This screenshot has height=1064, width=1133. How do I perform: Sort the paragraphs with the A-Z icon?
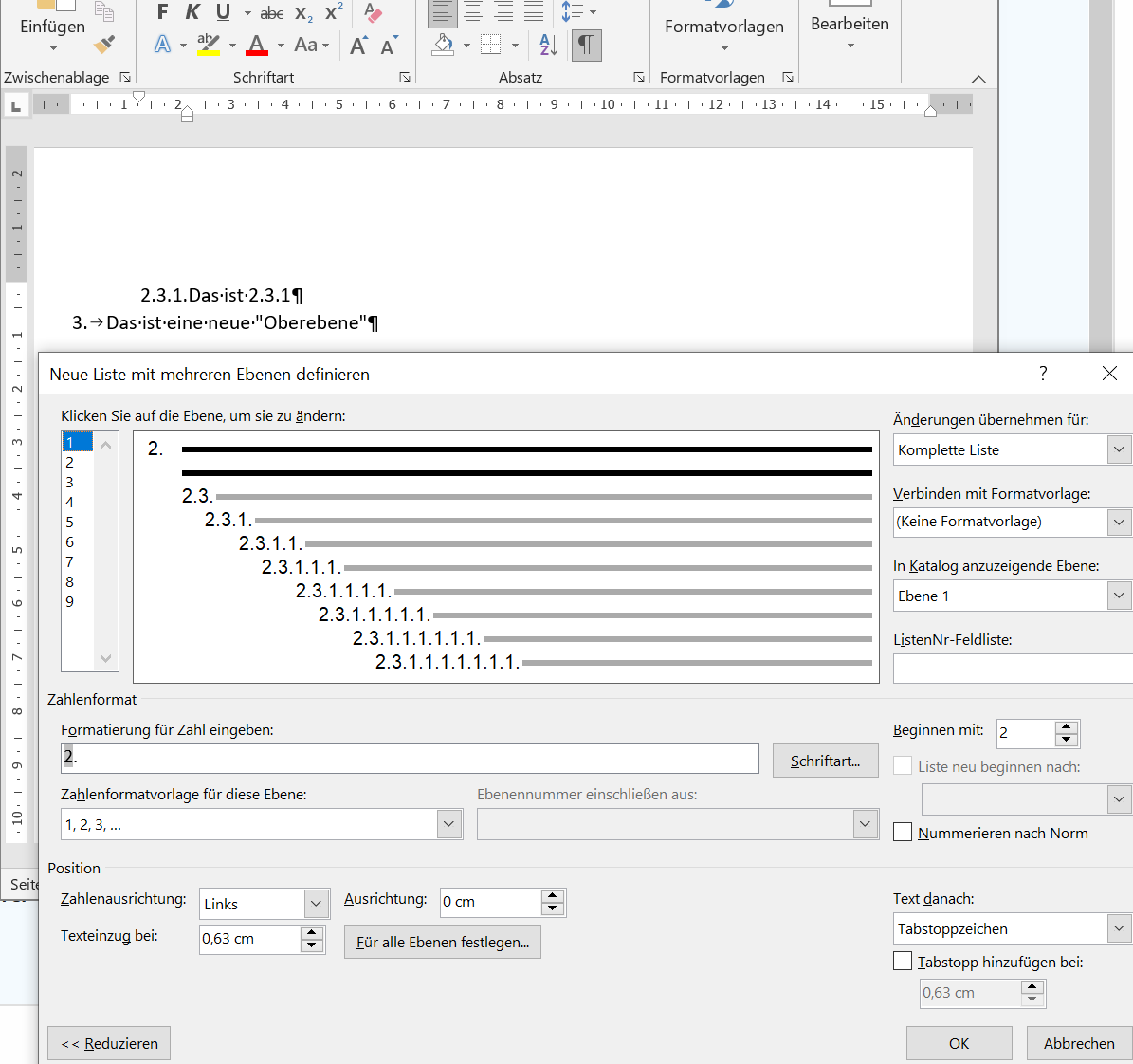[548, 45]
